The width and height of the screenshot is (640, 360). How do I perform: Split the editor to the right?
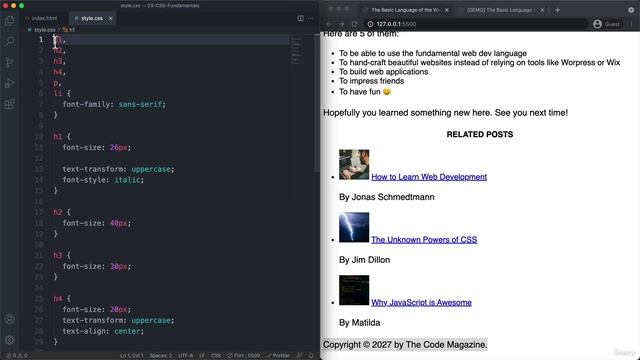(x=300, y=18)
